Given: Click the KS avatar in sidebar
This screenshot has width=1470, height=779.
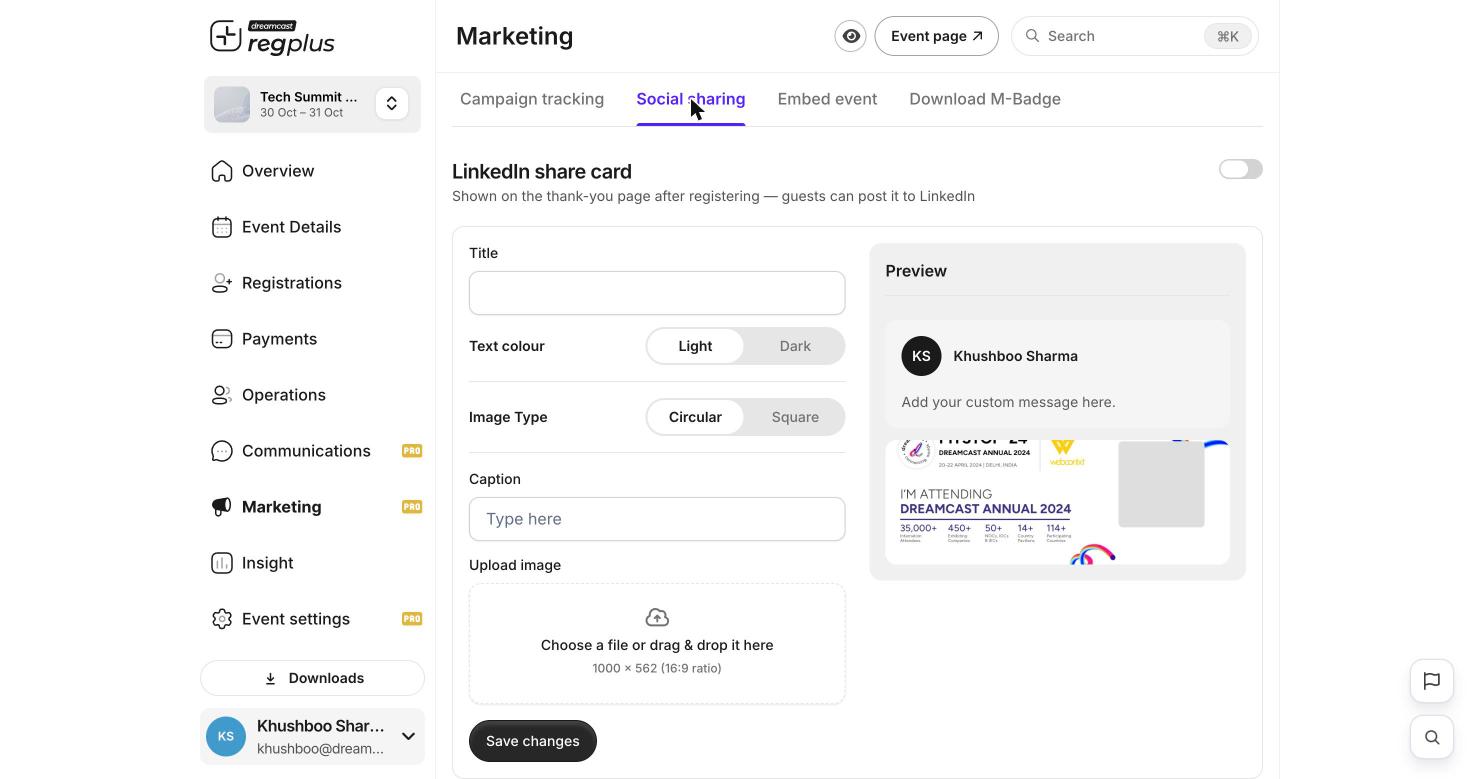Looking at the screenshot, I should point(226,737).
